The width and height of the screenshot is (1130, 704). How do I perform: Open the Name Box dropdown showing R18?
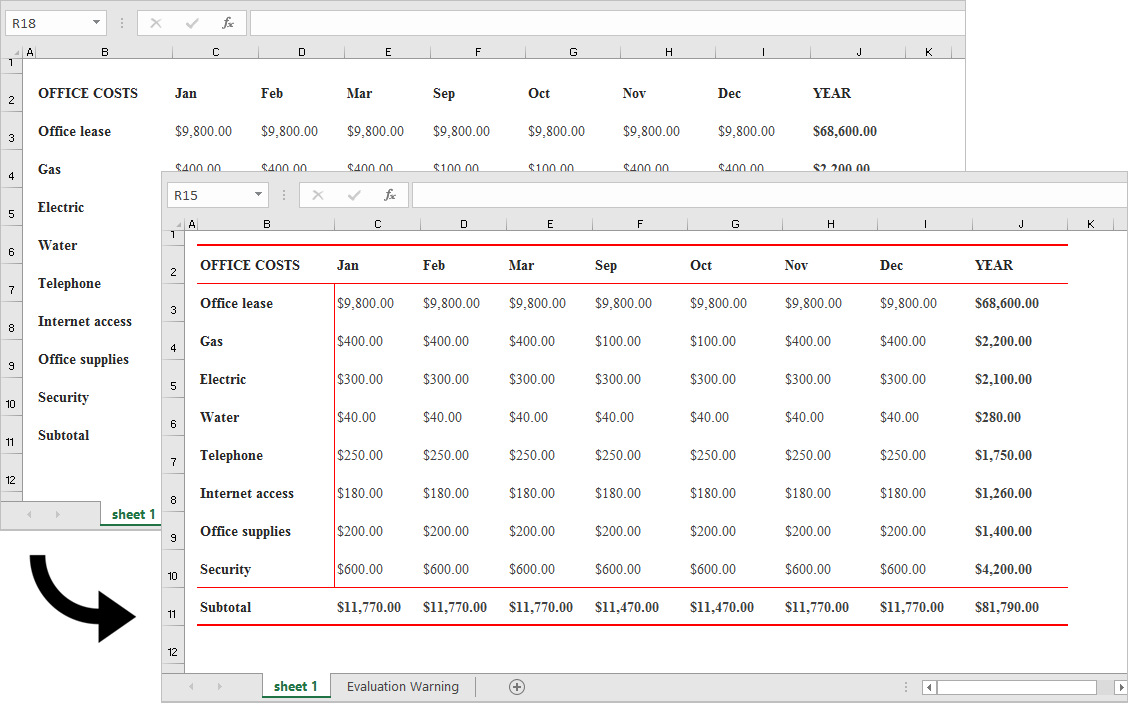(94, 22)
